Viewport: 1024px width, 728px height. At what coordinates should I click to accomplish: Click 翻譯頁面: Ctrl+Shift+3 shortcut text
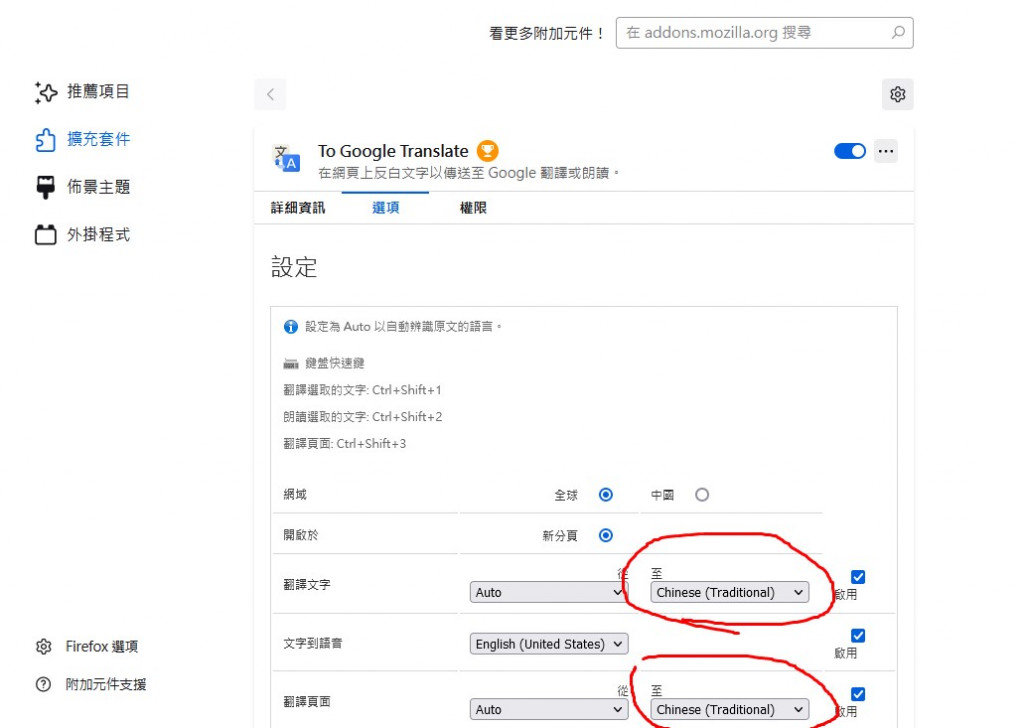345,443
